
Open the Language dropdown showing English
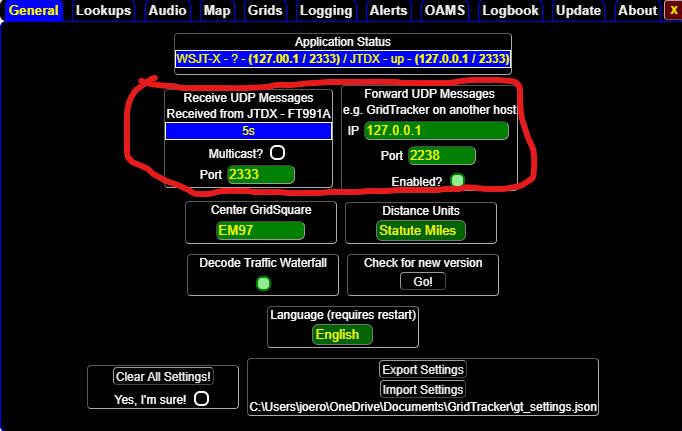coord(342,334)
